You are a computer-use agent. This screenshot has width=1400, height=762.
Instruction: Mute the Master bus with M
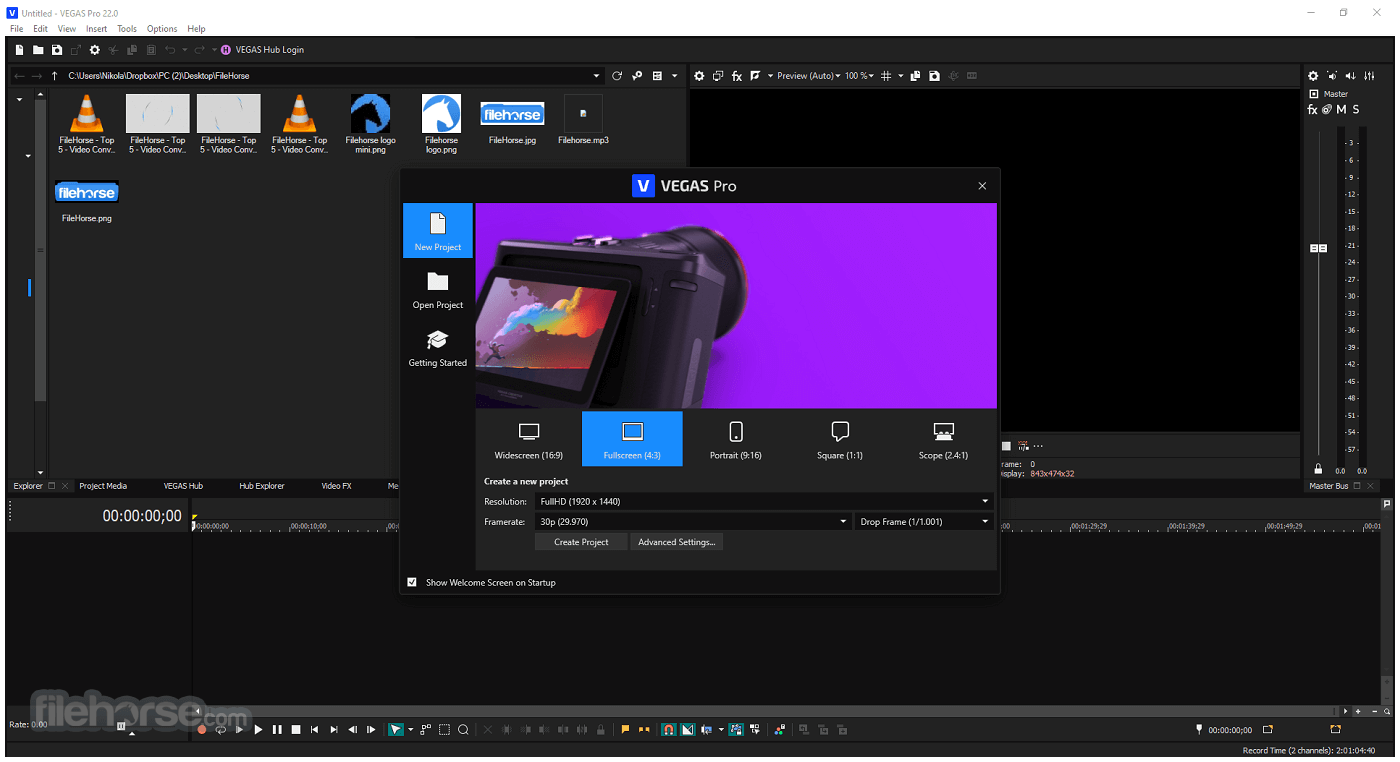(x=1341, y=110)
